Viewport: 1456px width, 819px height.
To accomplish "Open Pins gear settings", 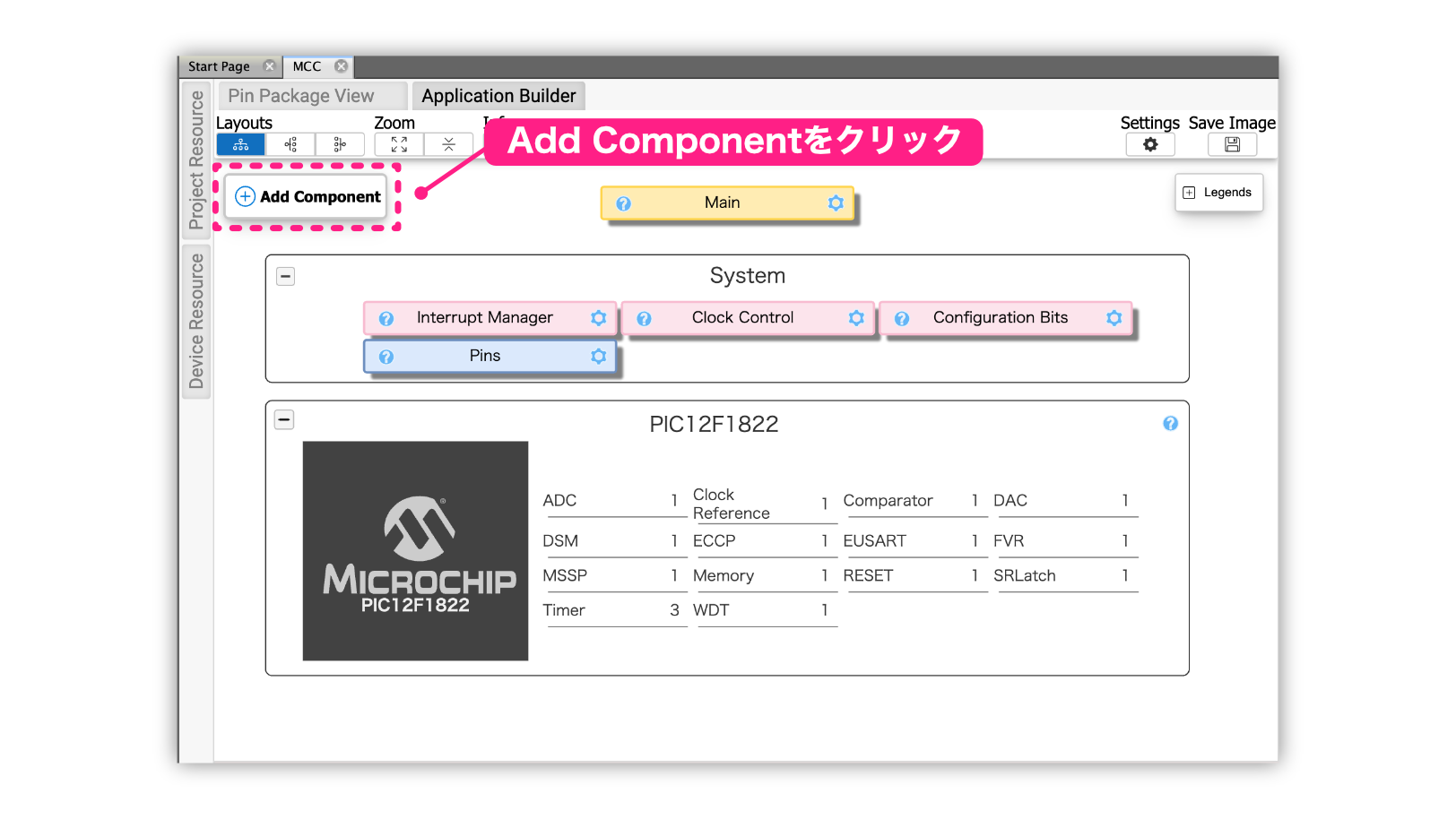I will point(598,356).
